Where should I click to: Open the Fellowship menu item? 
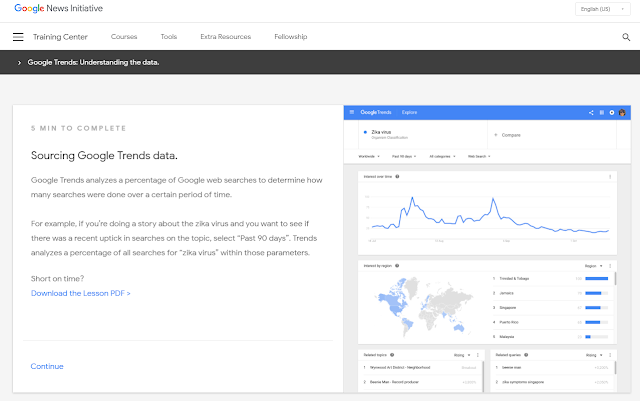click(291, 37)
